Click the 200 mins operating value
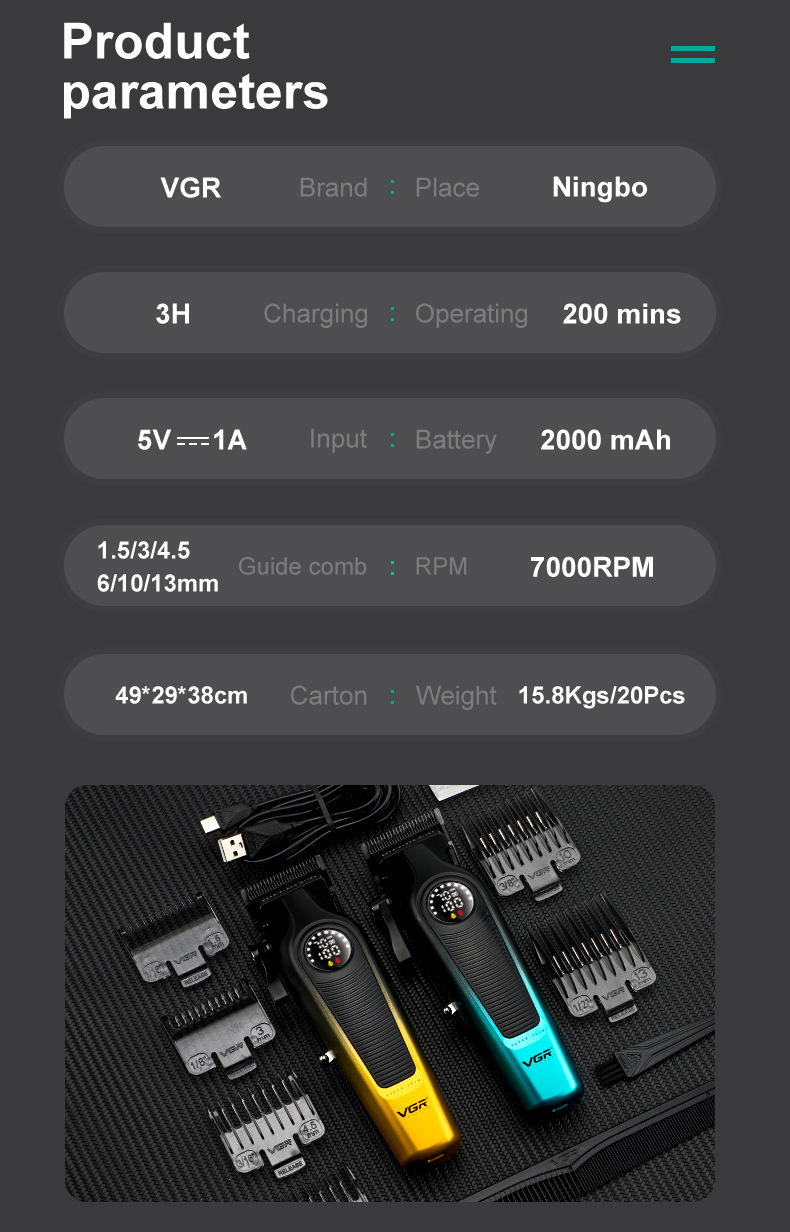 (621, 314)
